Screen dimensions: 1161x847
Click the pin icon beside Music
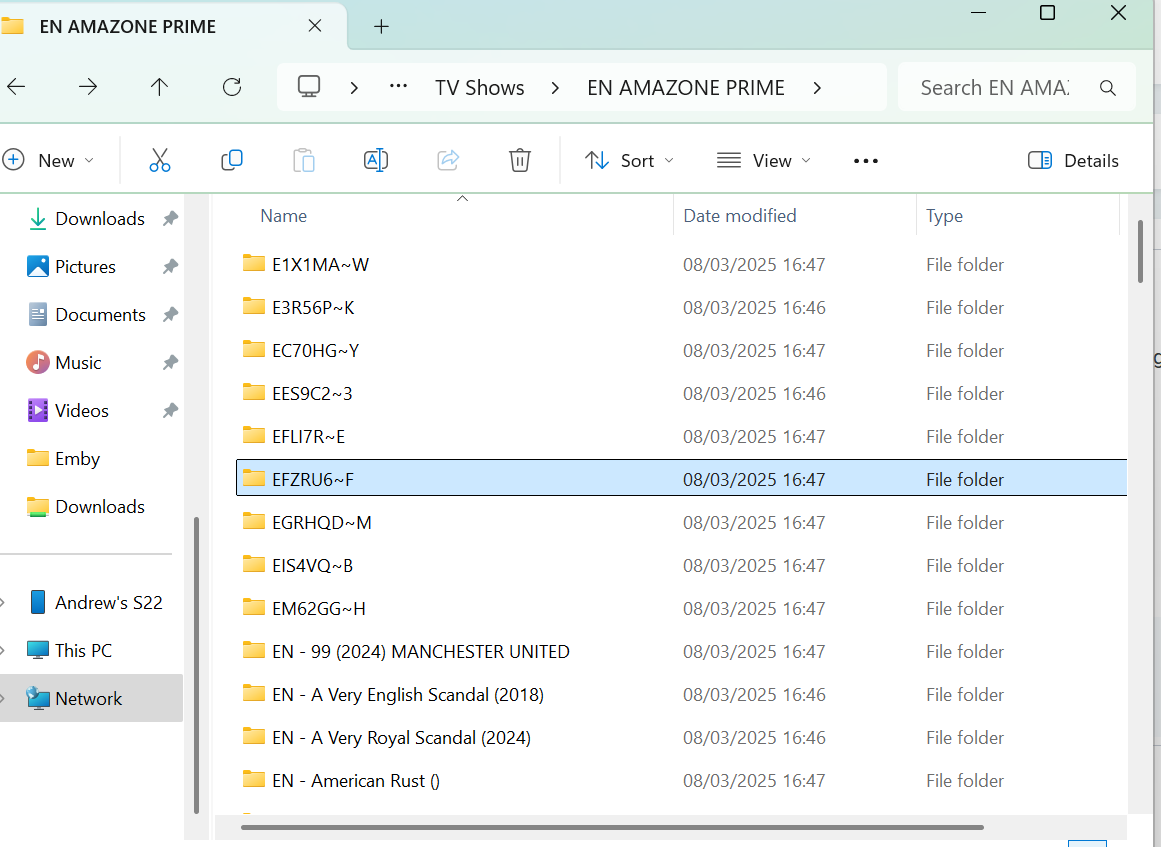coord(170,363)
